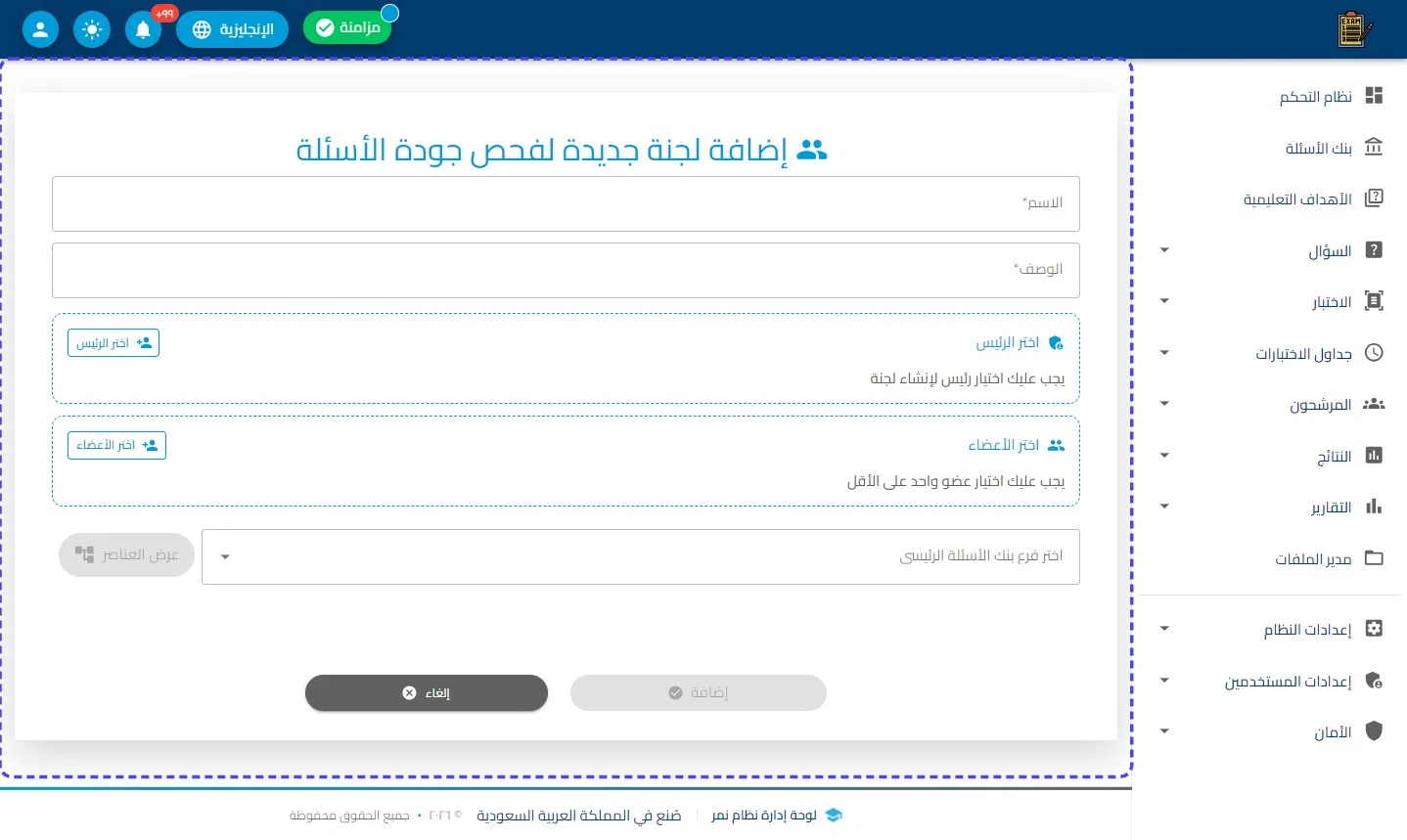This screenshot has height=840, width=1407.
Task: Click people icon beside اختر الأعضاء heading
Action: (1056, 445)
